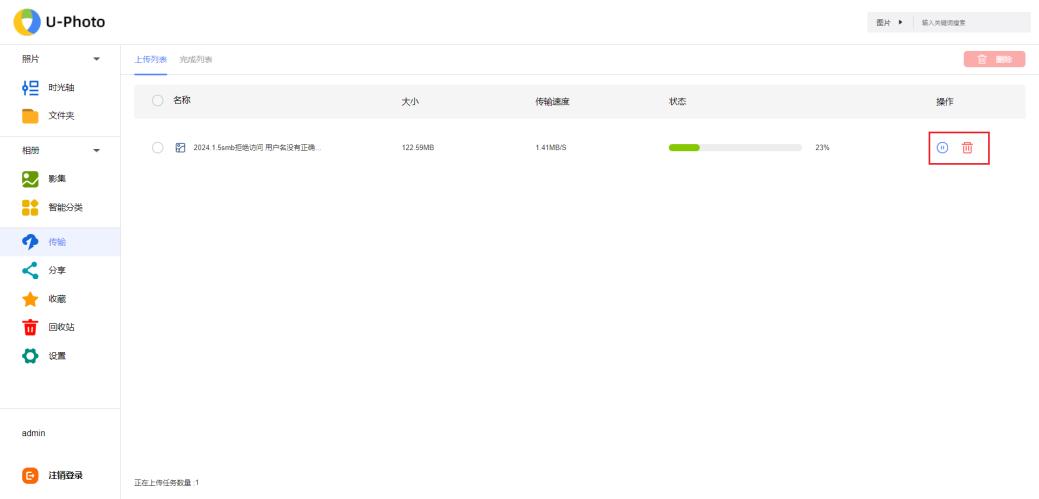Open the 时光轴 timeline view
Screen dimensions: 1039x499
pyautogui.click(x=60, y=87)
